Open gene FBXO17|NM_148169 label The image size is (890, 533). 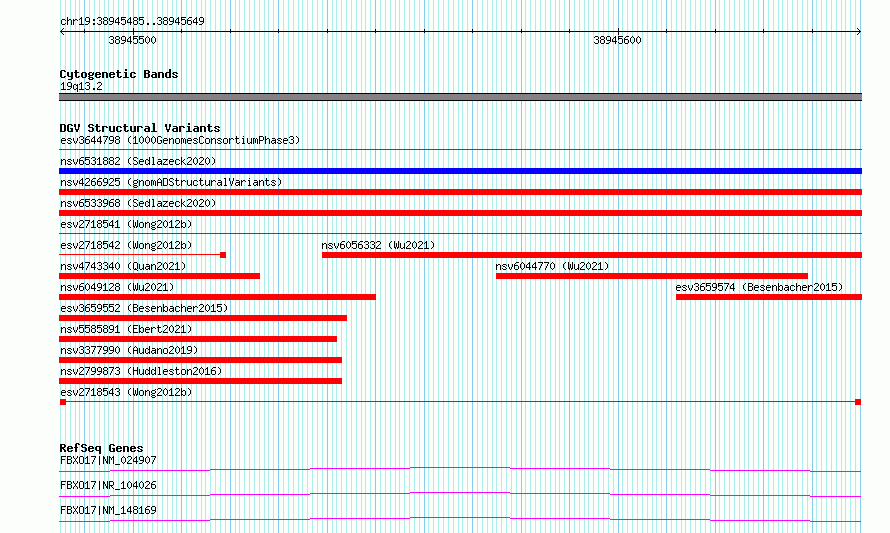pos(108,510)
